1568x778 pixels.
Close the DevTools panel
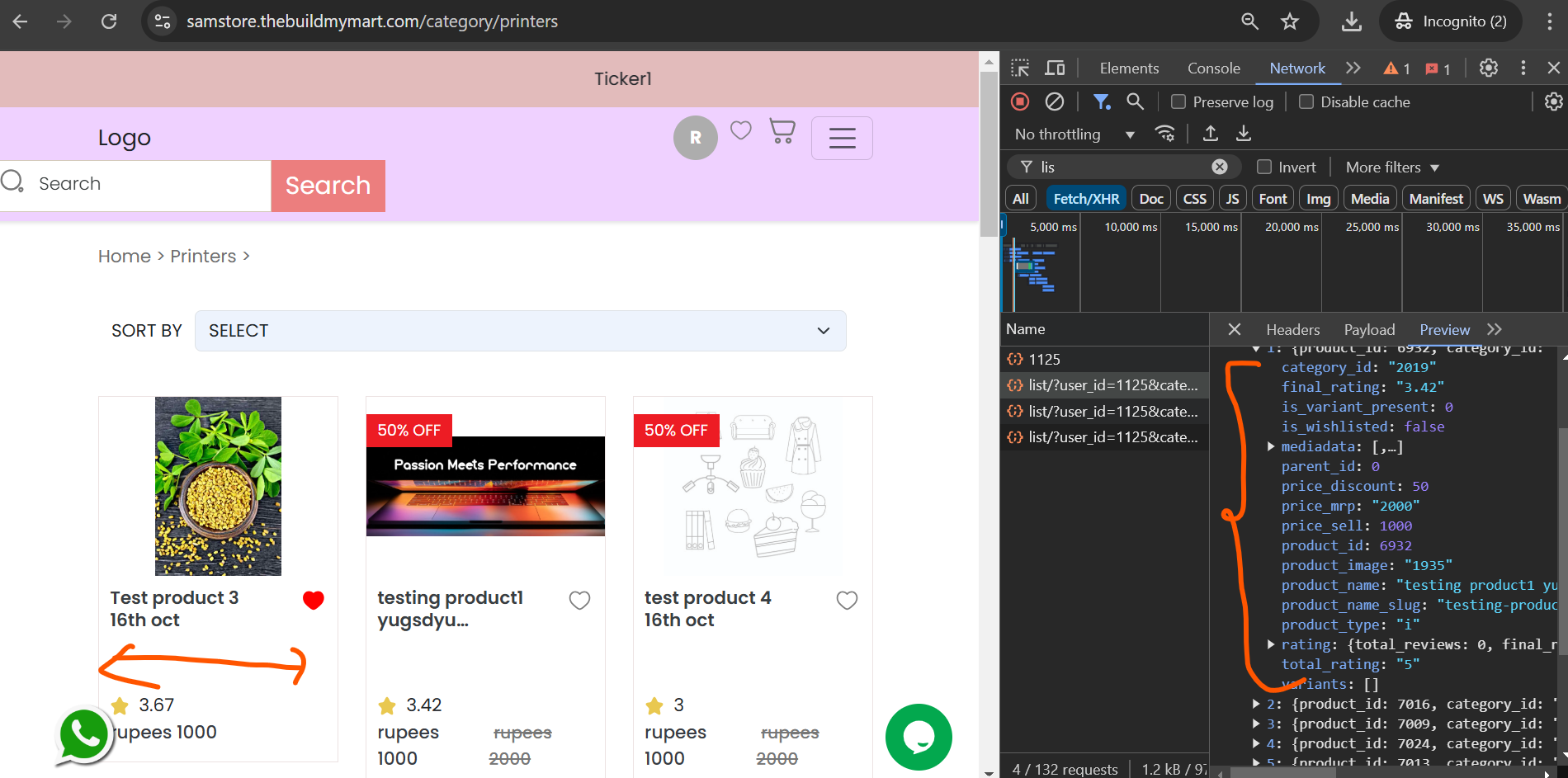[1554, 68]
